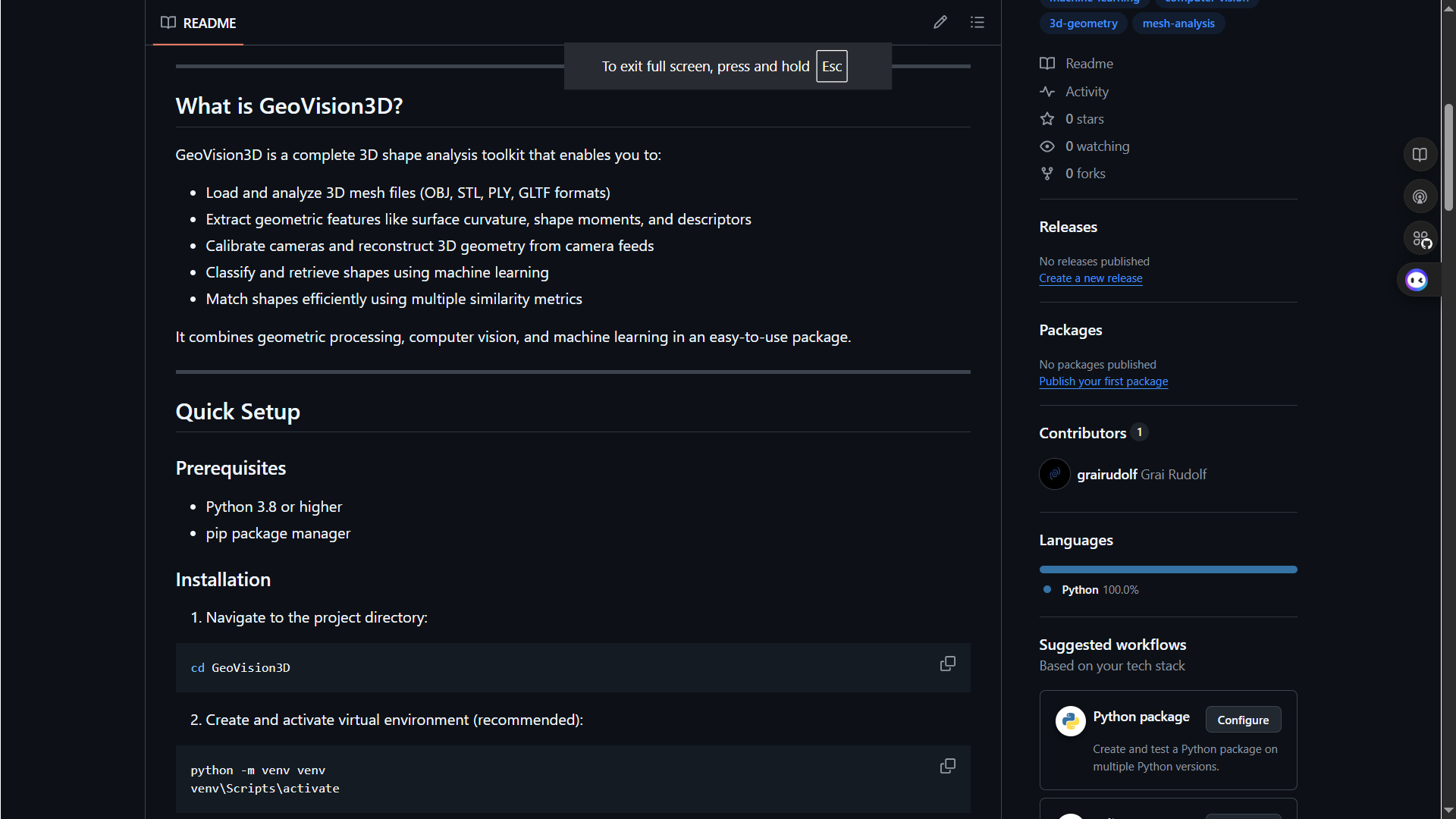
Task: Open the README outline list icon
Action: click(977, 23)
